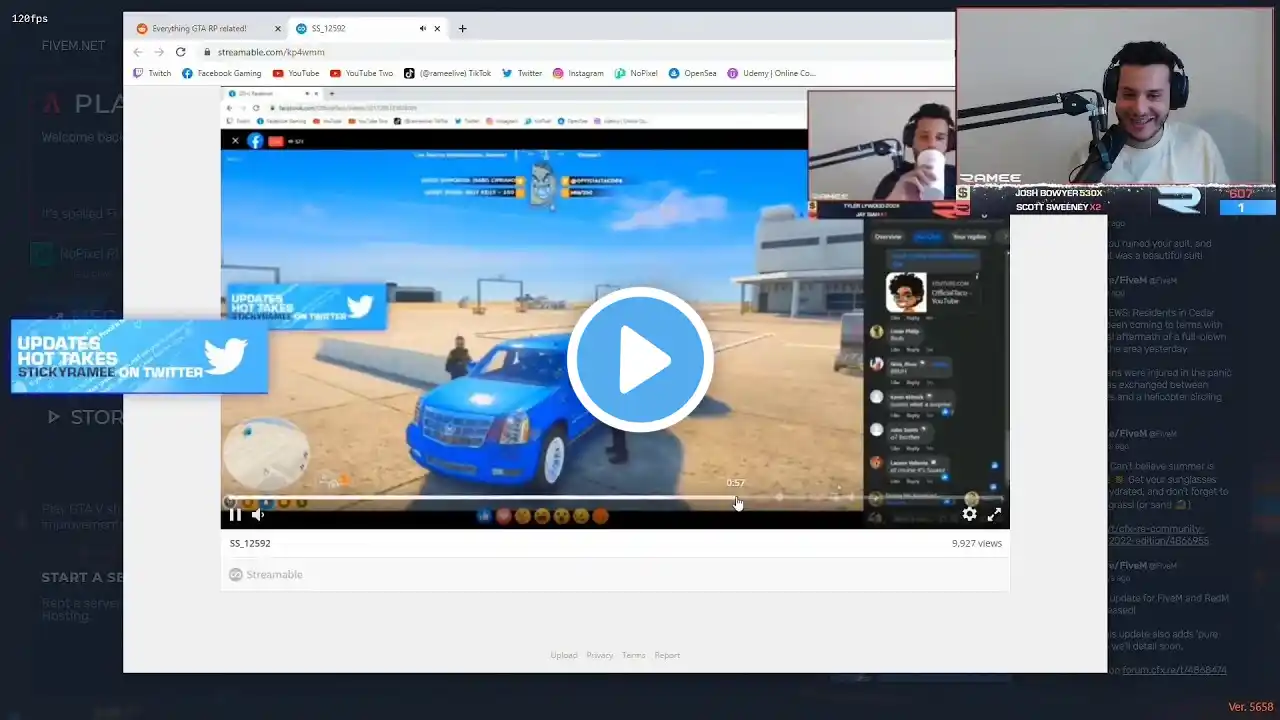Click the Streamable logo link
The image size is (1280, 720).
click(x=266, y=574)
